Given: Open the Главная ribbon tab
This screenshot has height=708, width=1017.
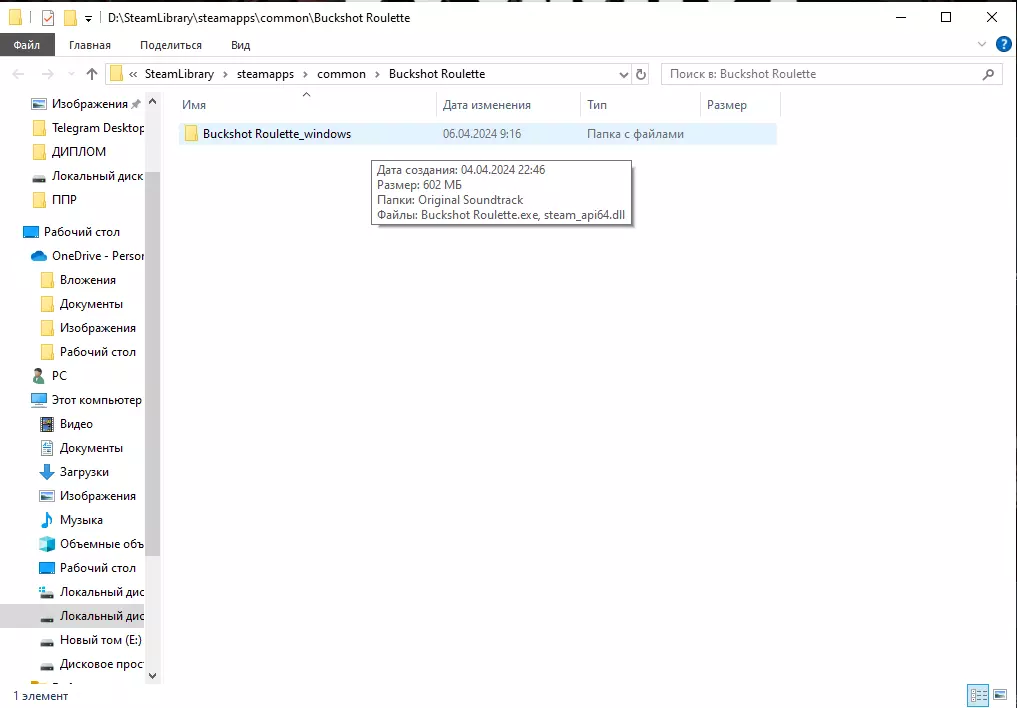Looking at the screenshot, I should pos(90,45).
